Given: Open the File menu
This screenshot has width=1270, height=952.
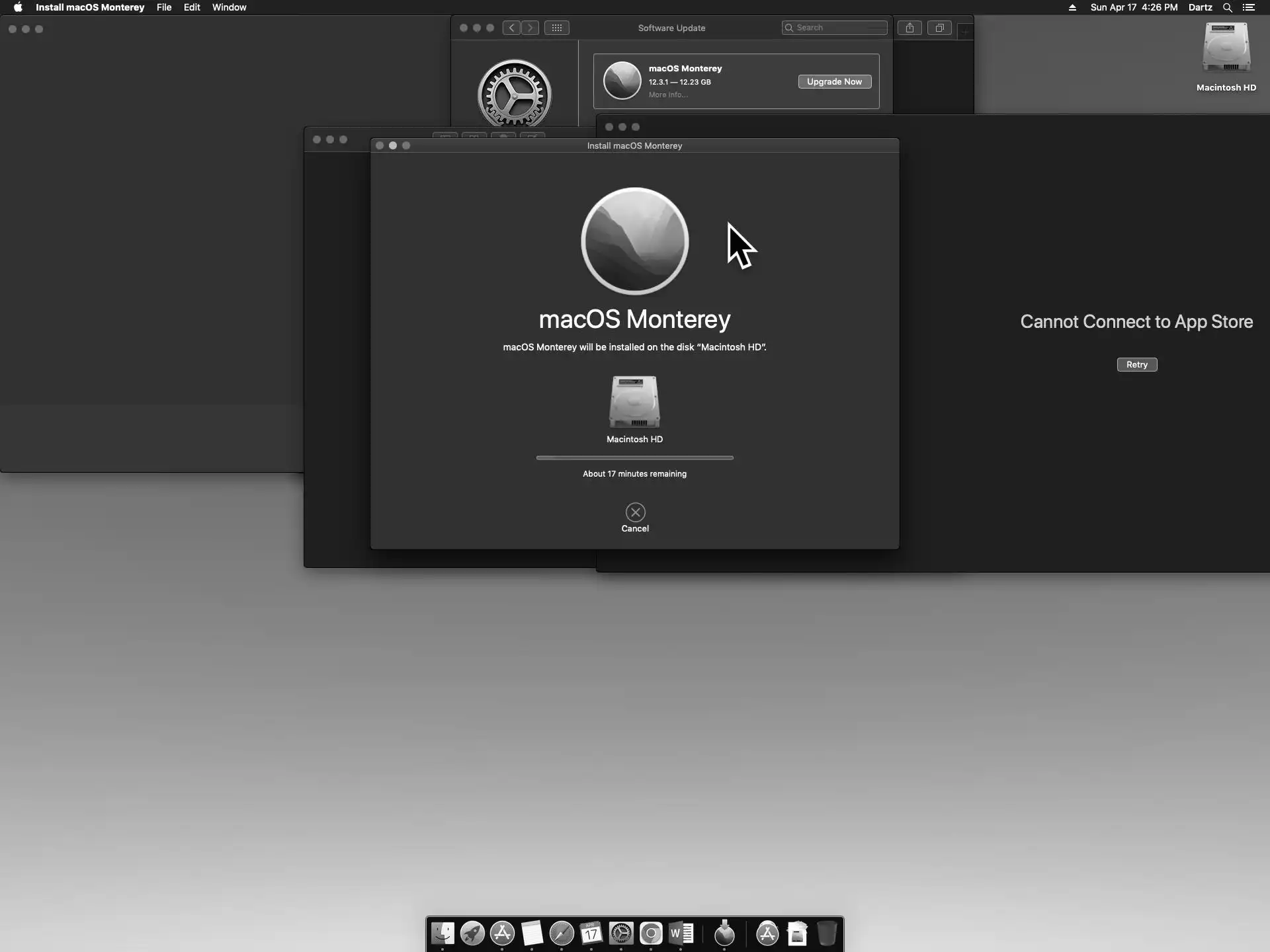Looking at the screenshot, I should (164, 7).
